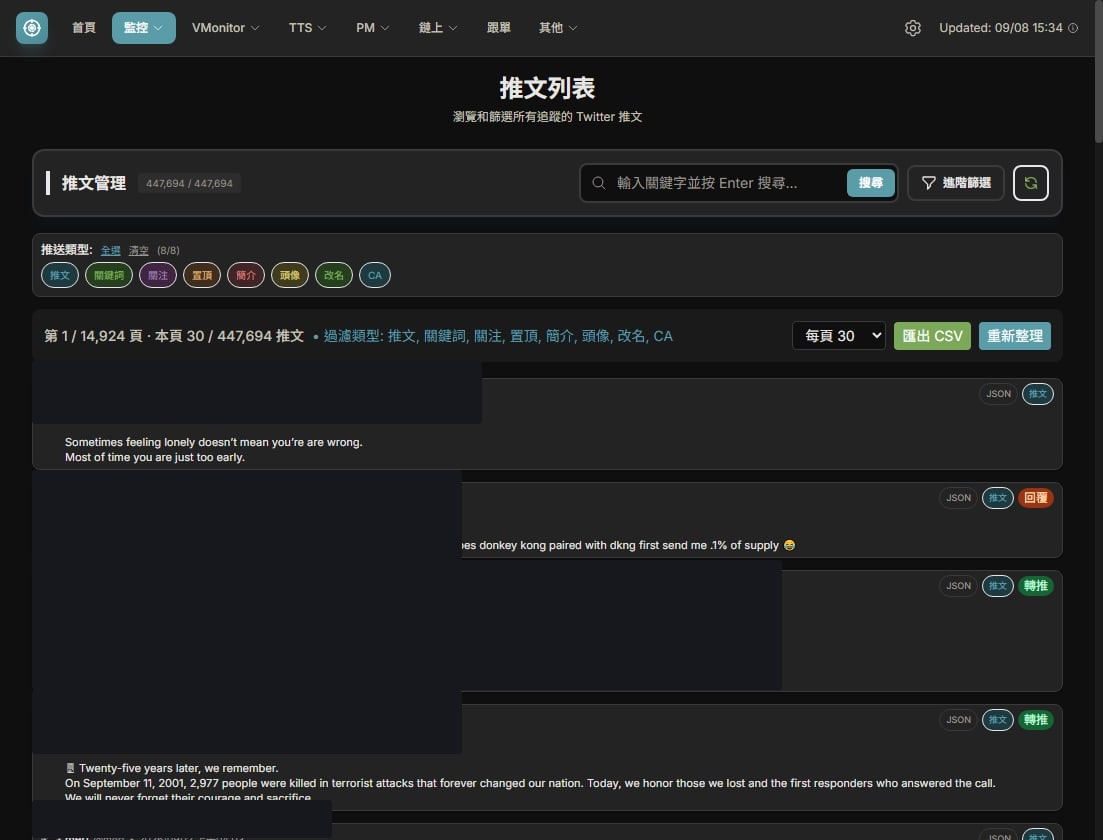Toggle the CA type filter chip
Screen dimensions: 1103x840
coord(375,275)
